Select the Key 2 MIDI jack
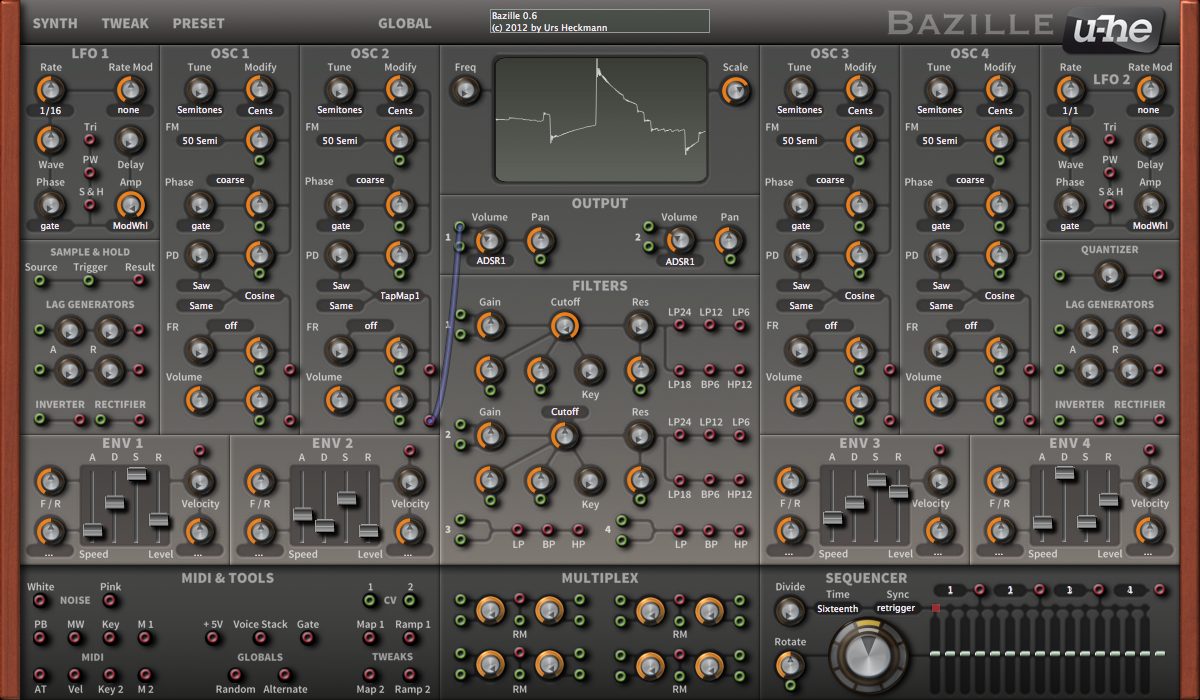 point(110,675)
